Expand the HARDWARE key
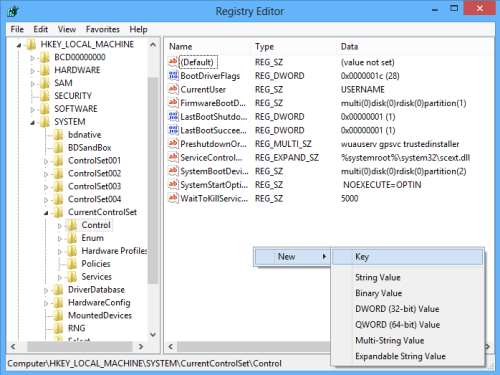The height and width of the screenshot is (375, 500). pos(33,71)
